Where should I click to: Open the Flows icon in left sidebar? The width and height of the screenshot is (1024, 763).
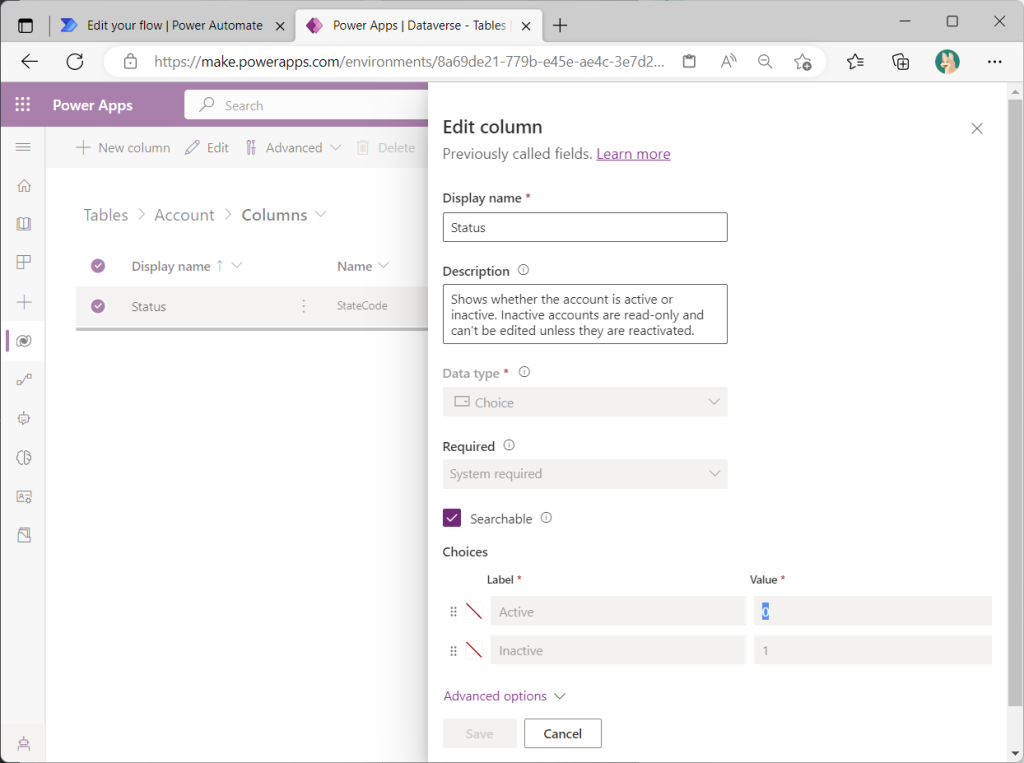coord(24,380)
